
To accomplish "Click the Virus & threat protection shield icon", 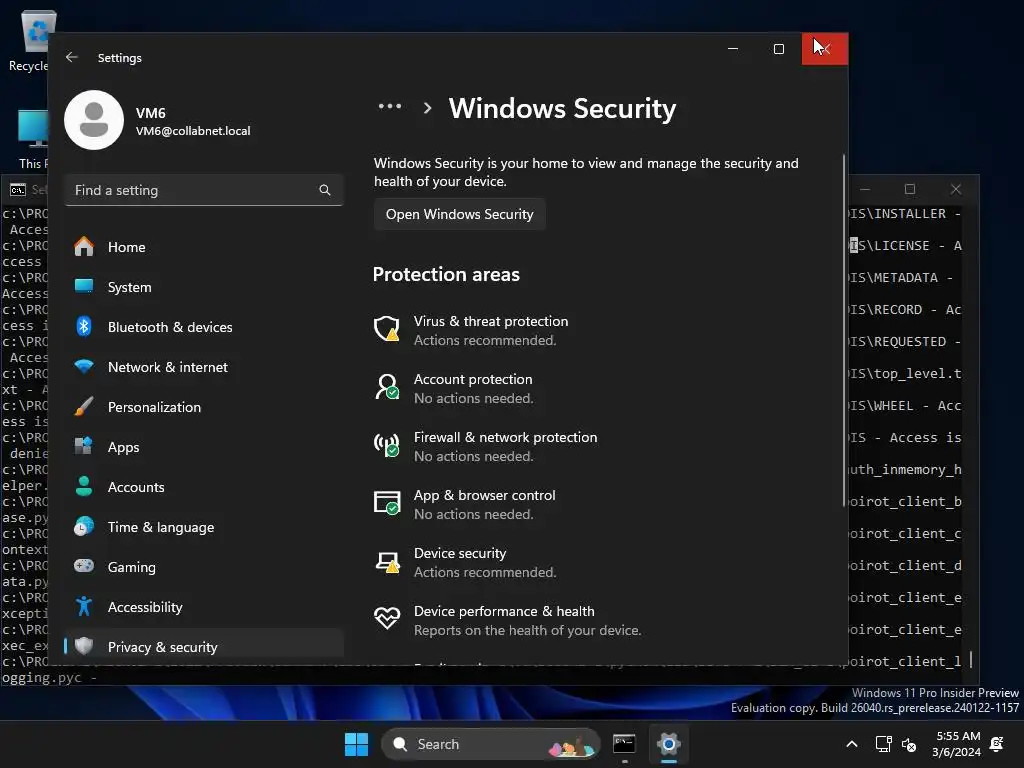I will pos(387,328).
